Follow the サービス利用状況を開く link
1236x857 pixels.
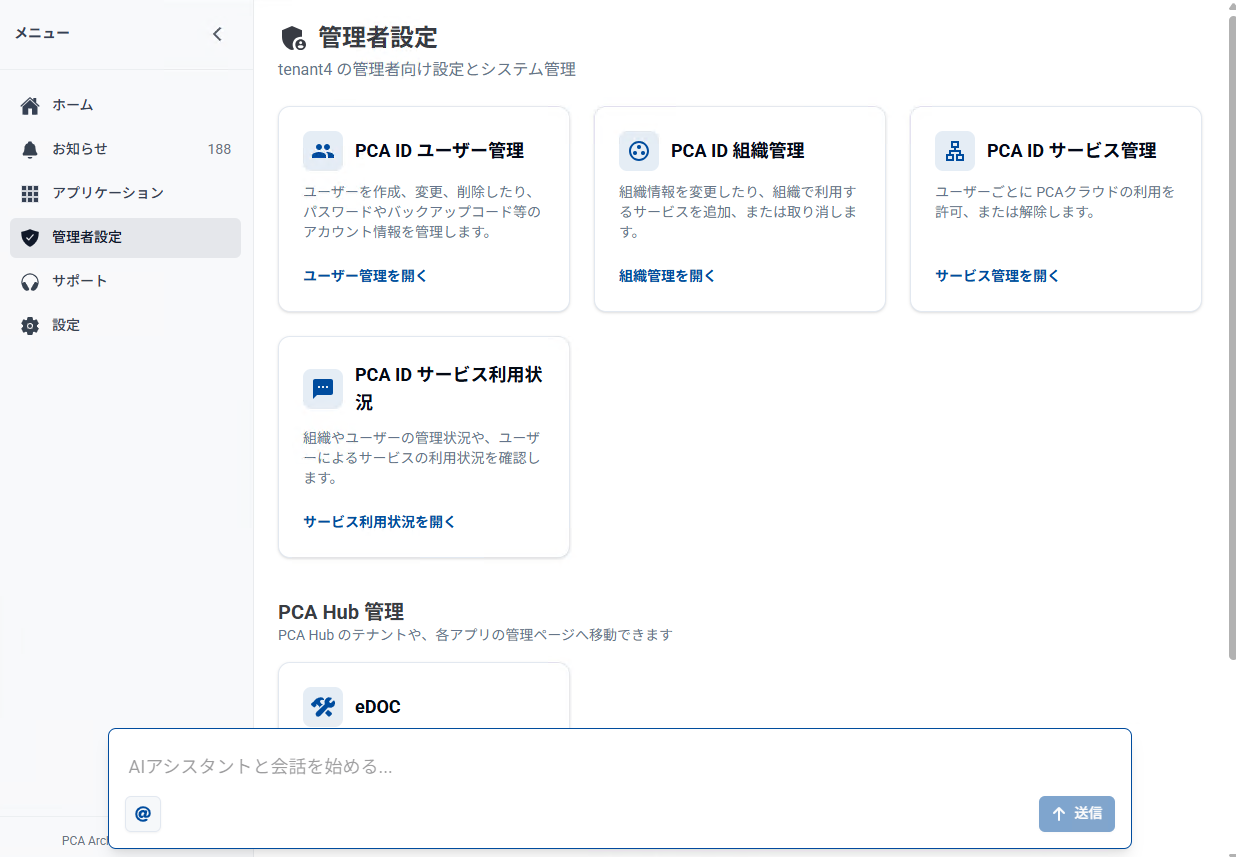pos(379,522)
